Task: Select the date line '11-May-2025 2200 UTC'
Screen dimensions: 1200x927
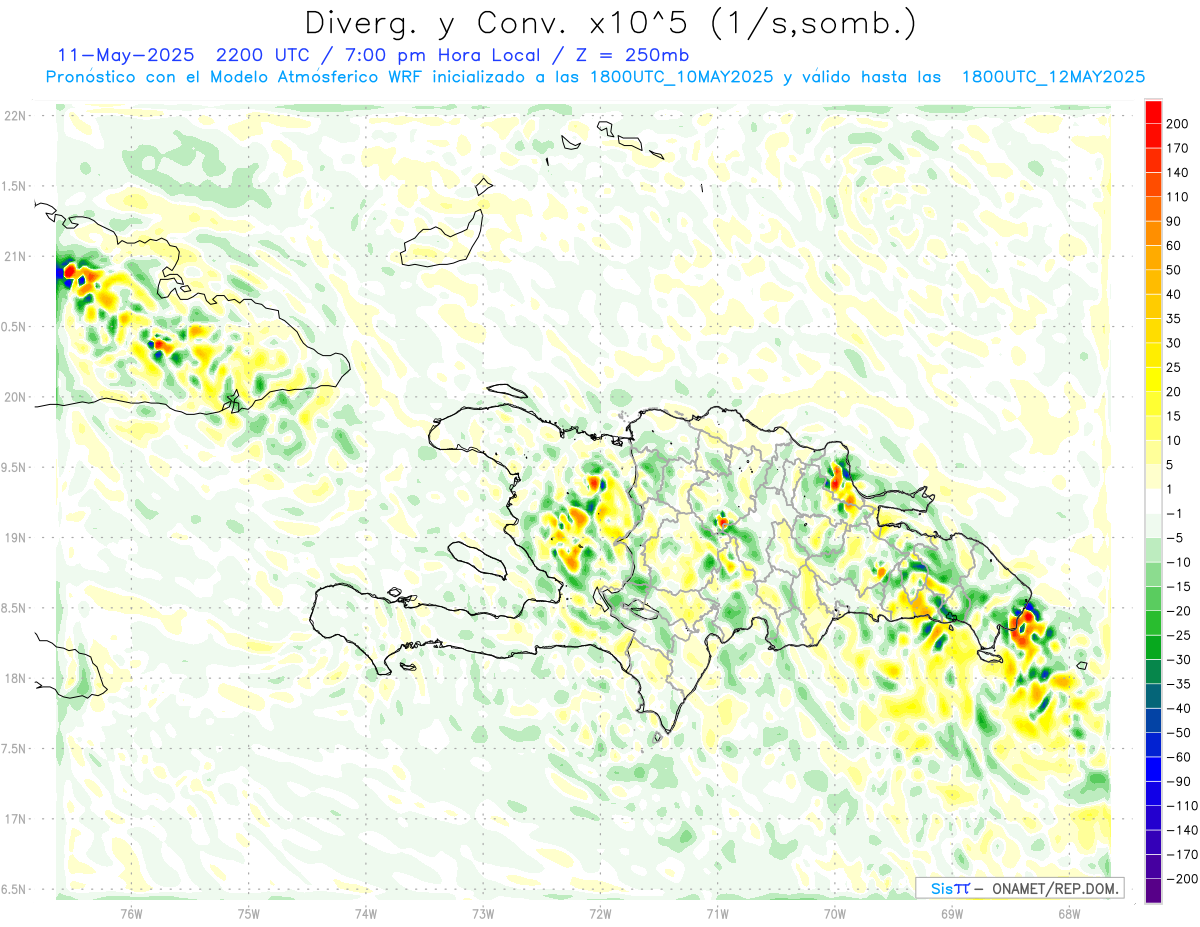Action: click(x=183, y=54)
